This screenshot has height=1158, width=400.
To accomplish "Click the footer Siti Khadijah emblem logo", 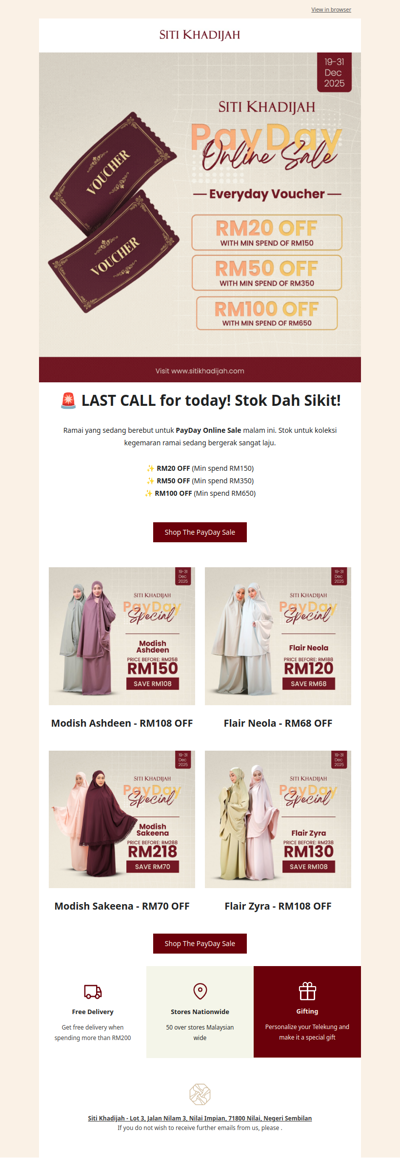I will click(x=200, y=1094).
